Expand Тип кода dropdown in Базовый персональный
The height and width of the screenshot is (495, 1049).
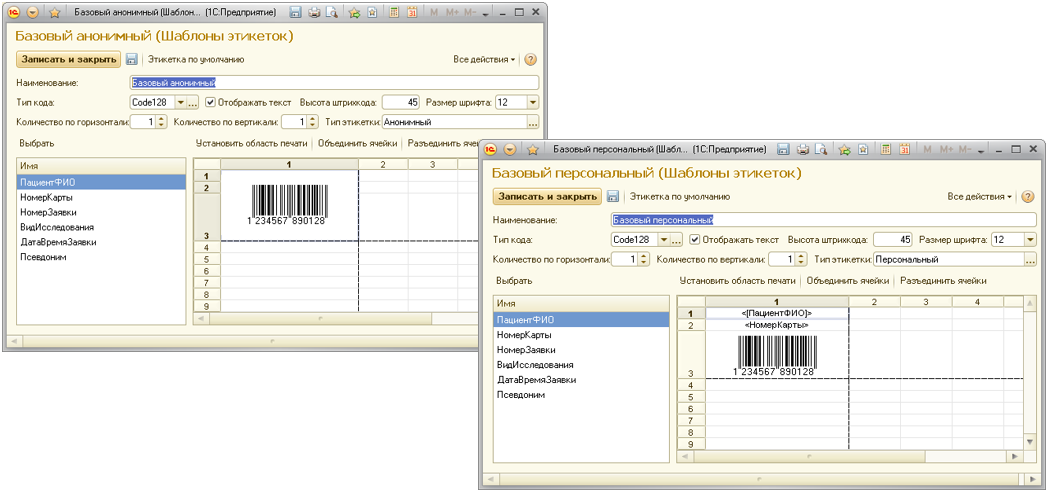pos(663,239)
